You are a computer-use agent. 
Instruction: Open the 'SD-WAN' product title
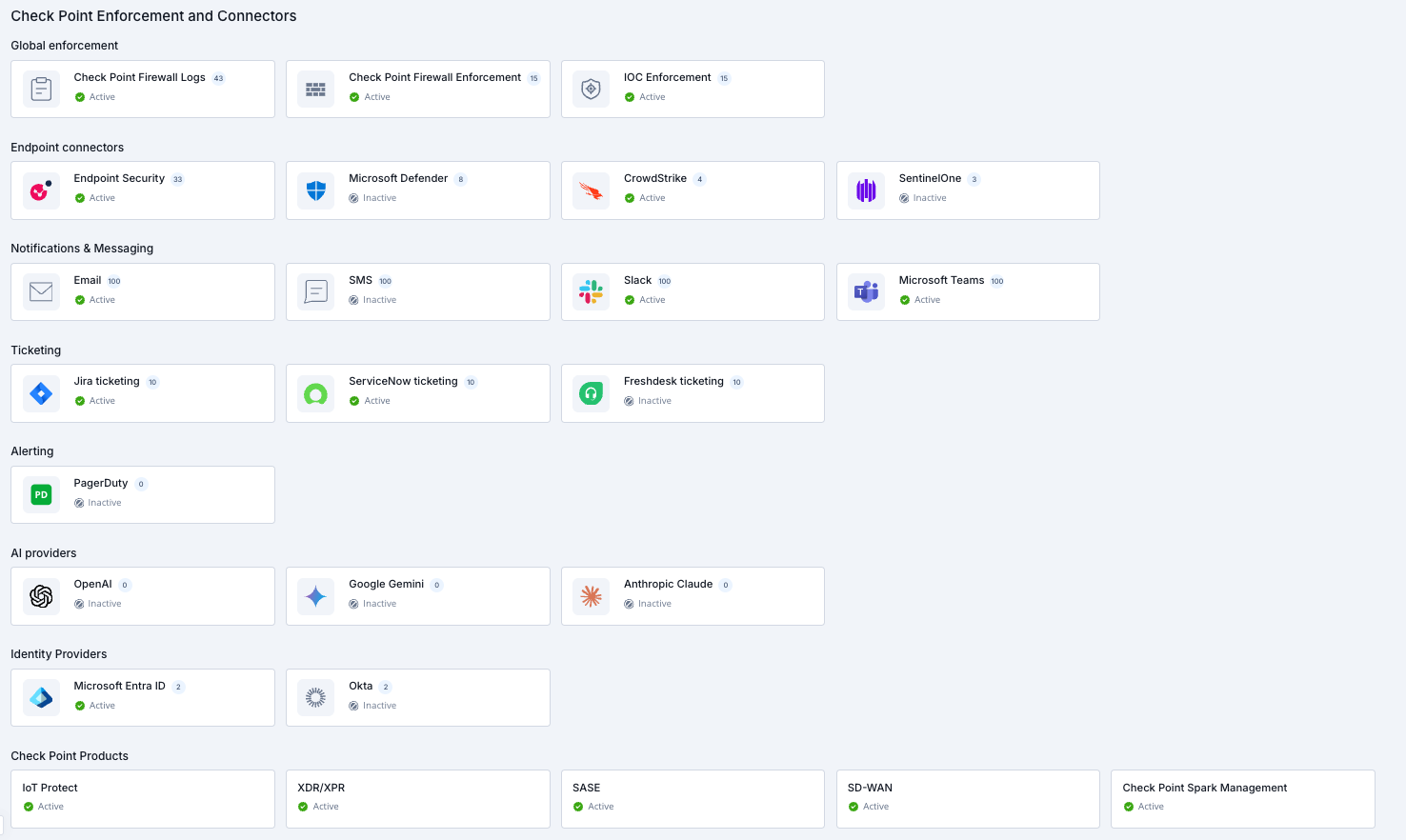click(871, 788)
